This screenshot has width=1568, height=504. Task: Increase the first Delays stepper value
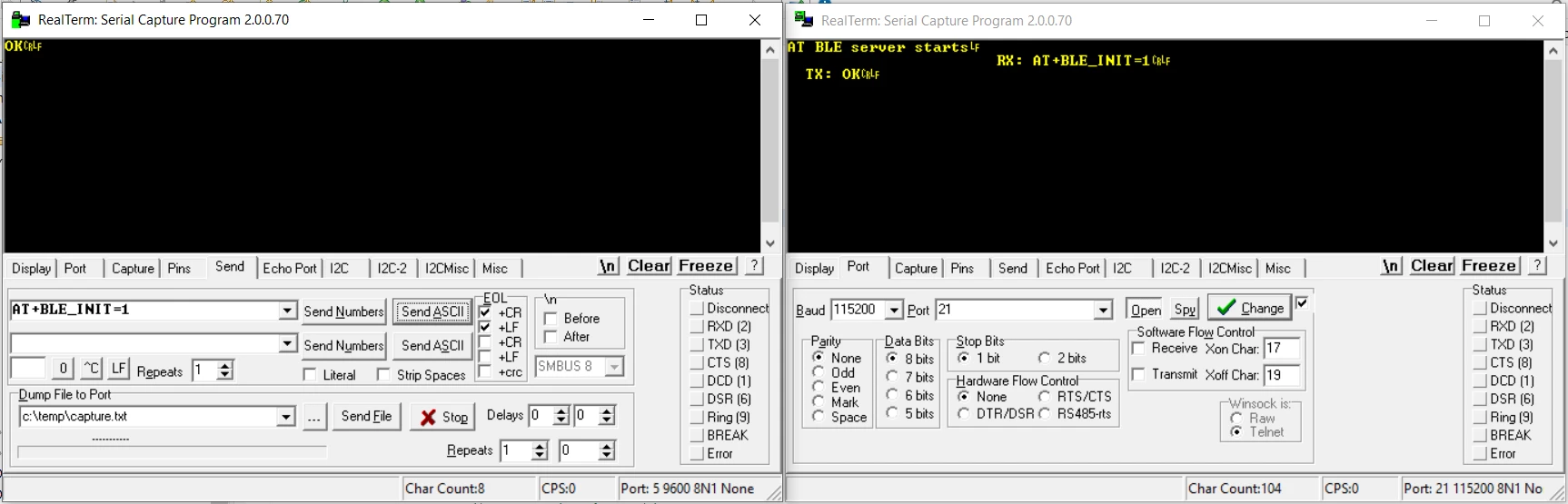[x=561, y=411]
